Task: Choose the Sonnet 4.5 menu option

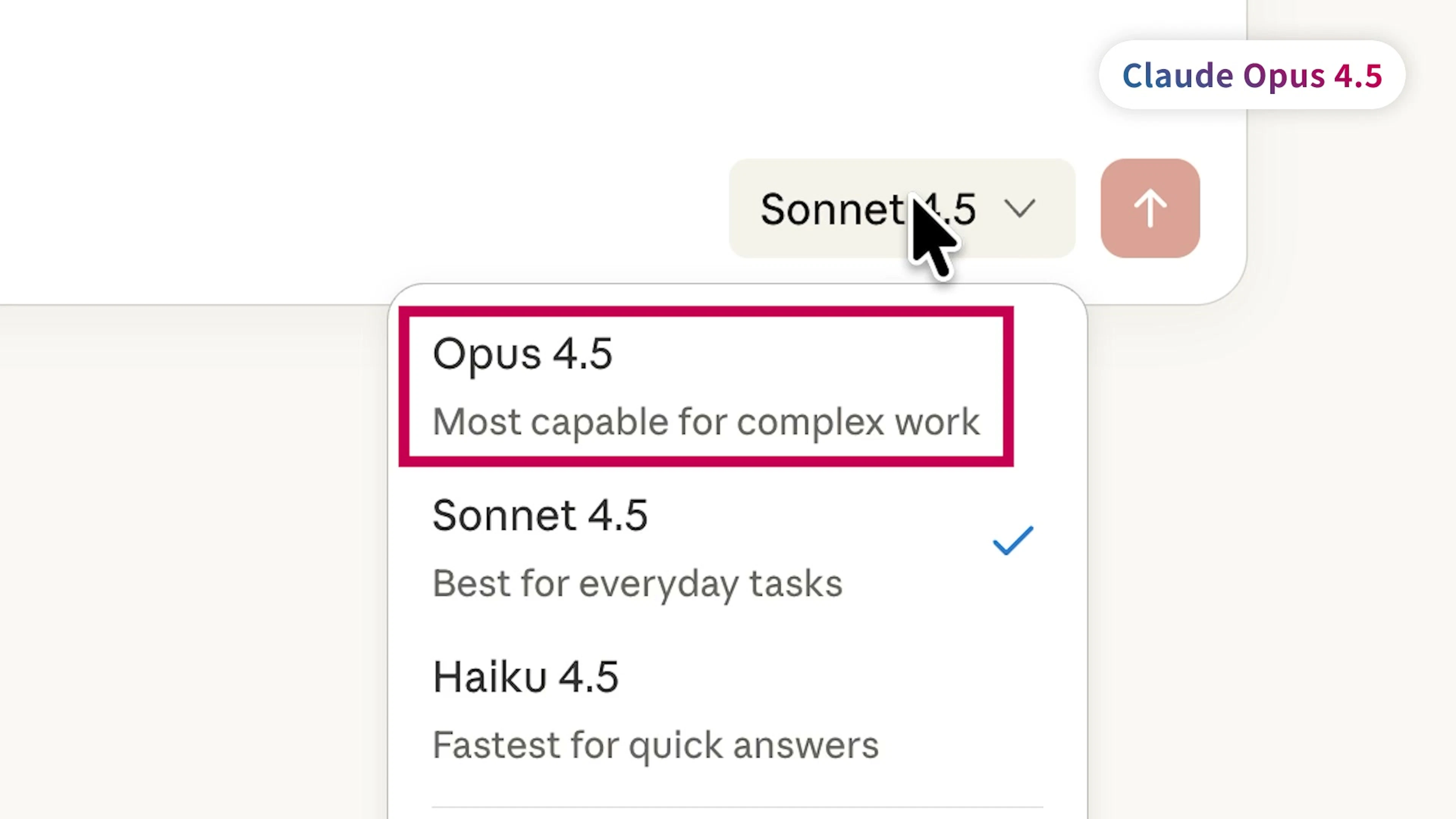Action: [705, 547]
